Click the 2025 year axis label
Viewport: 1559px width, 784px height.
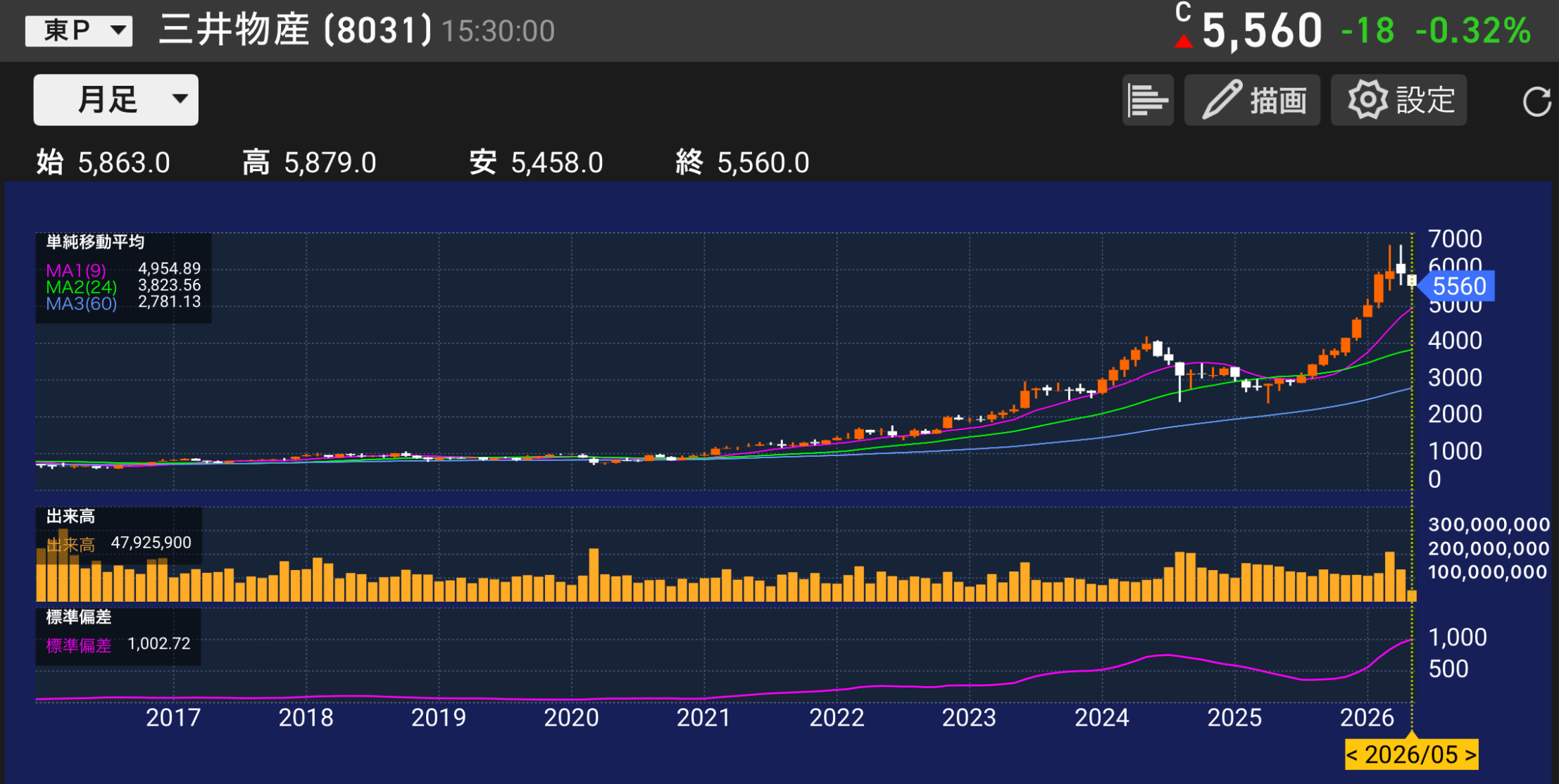(1234, 718)
